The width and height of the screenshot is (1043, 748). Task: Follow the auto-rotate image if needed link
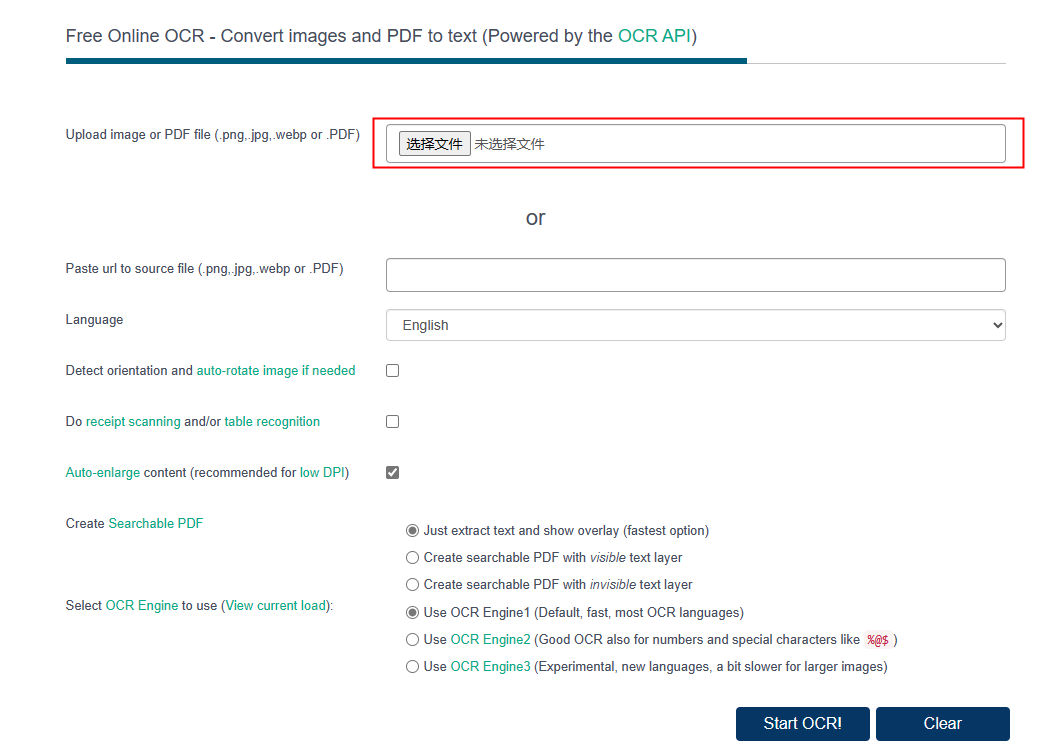click(x=275, y=371)
